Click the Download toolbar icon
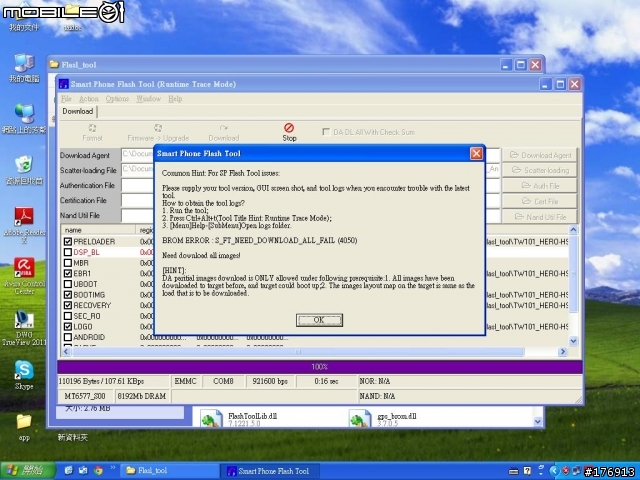 coord(224,133)
